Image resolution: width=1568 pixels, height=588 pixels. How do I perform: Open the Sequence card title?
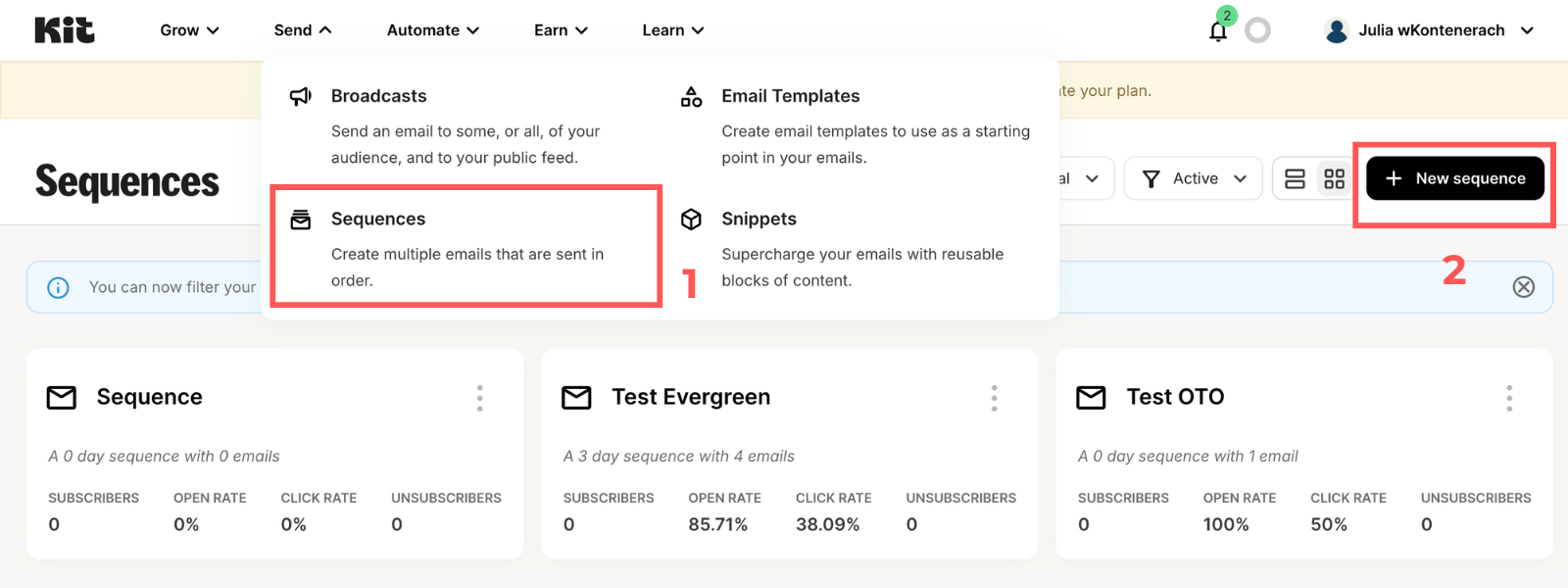(x=149, y=397)
